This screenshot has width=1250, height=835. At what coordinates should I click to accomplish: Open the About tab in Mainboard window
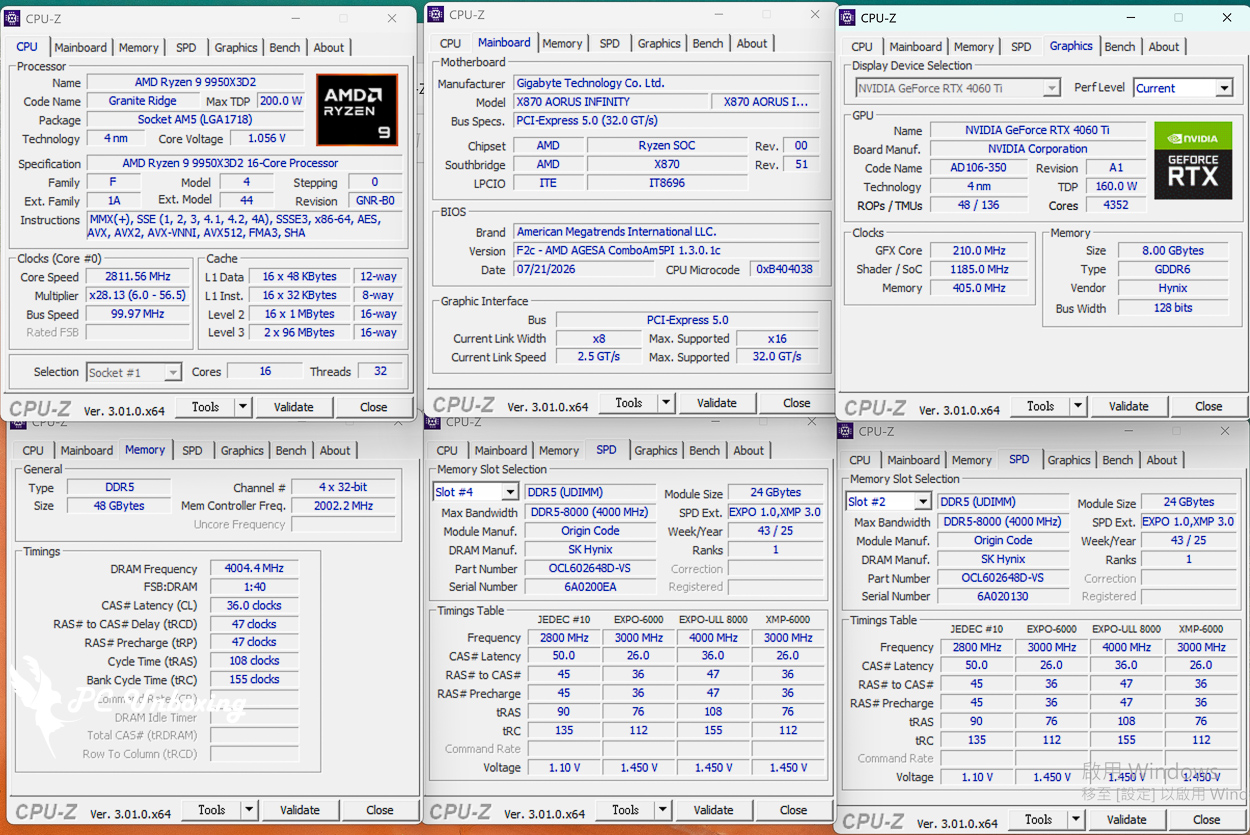point(752,43)
